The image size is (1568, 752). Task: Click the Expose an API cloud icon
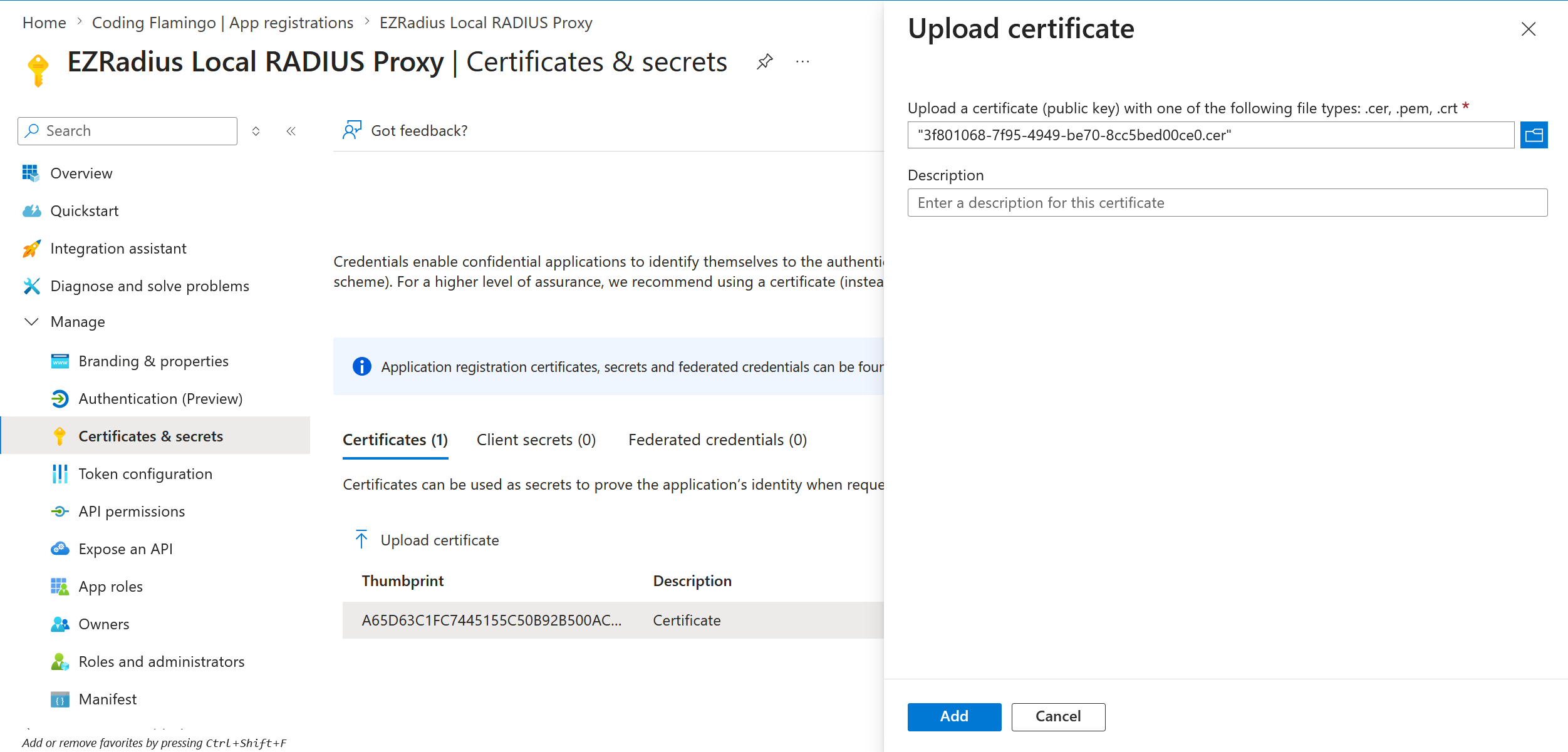click(x=60, y=549)
